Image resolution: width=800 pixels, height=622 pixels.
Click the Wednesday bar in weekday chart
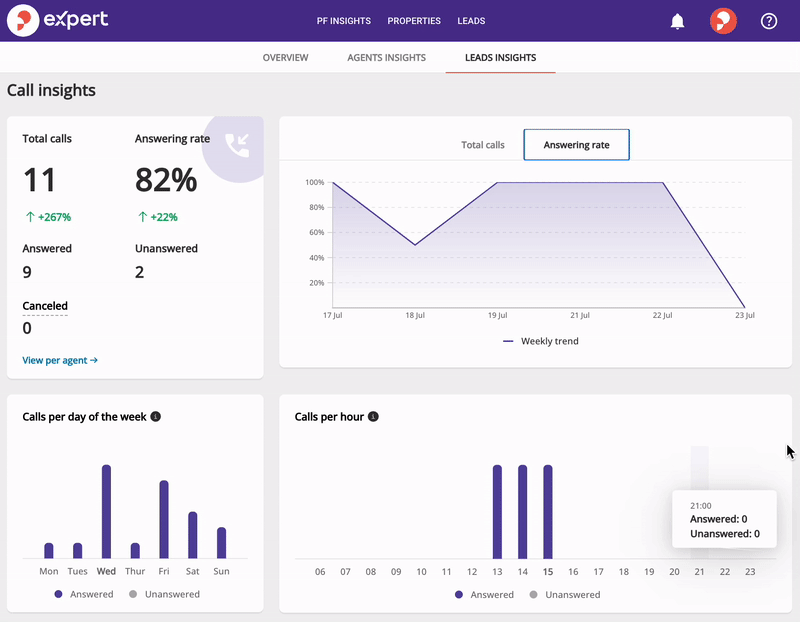coord(106,511)
